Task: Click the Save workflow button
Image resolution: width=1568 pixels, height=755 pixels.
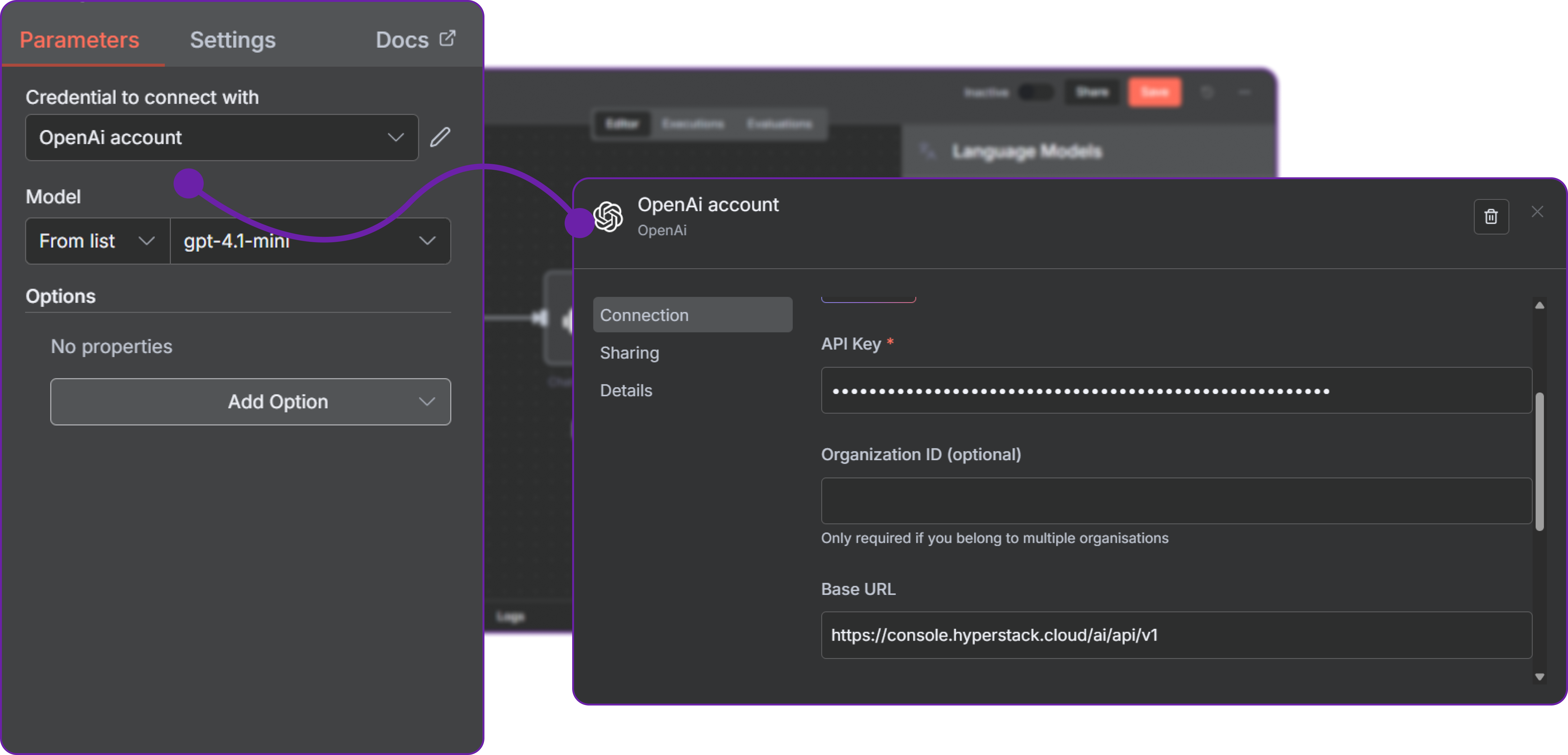Action: click(x=1154, y=92)
